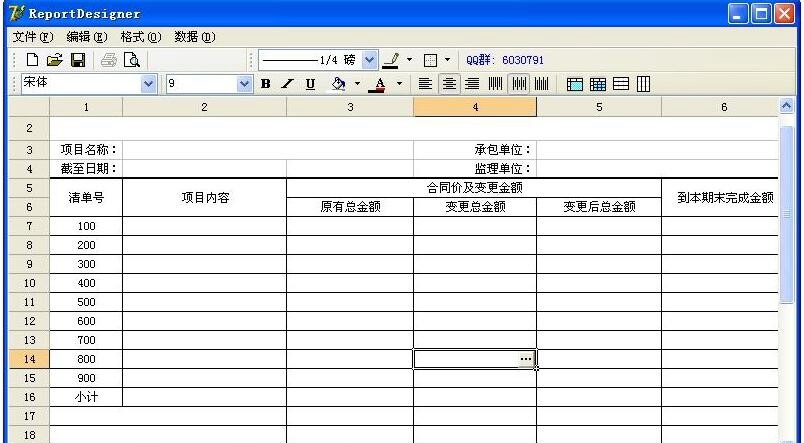Select row header 14
Image resolution: width=804 pixels, height=443 pixels.
[x=29, y=359]
